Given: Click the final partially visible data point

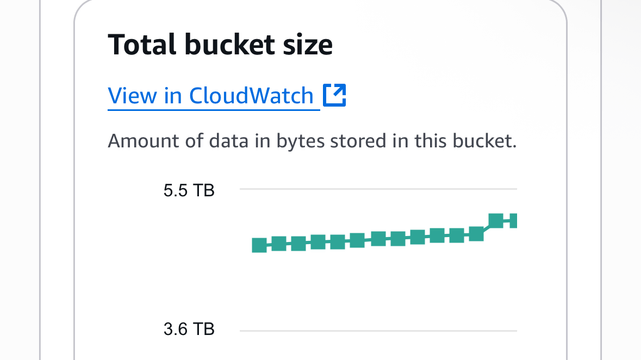Looking at the screenshot, I should 513,221.
